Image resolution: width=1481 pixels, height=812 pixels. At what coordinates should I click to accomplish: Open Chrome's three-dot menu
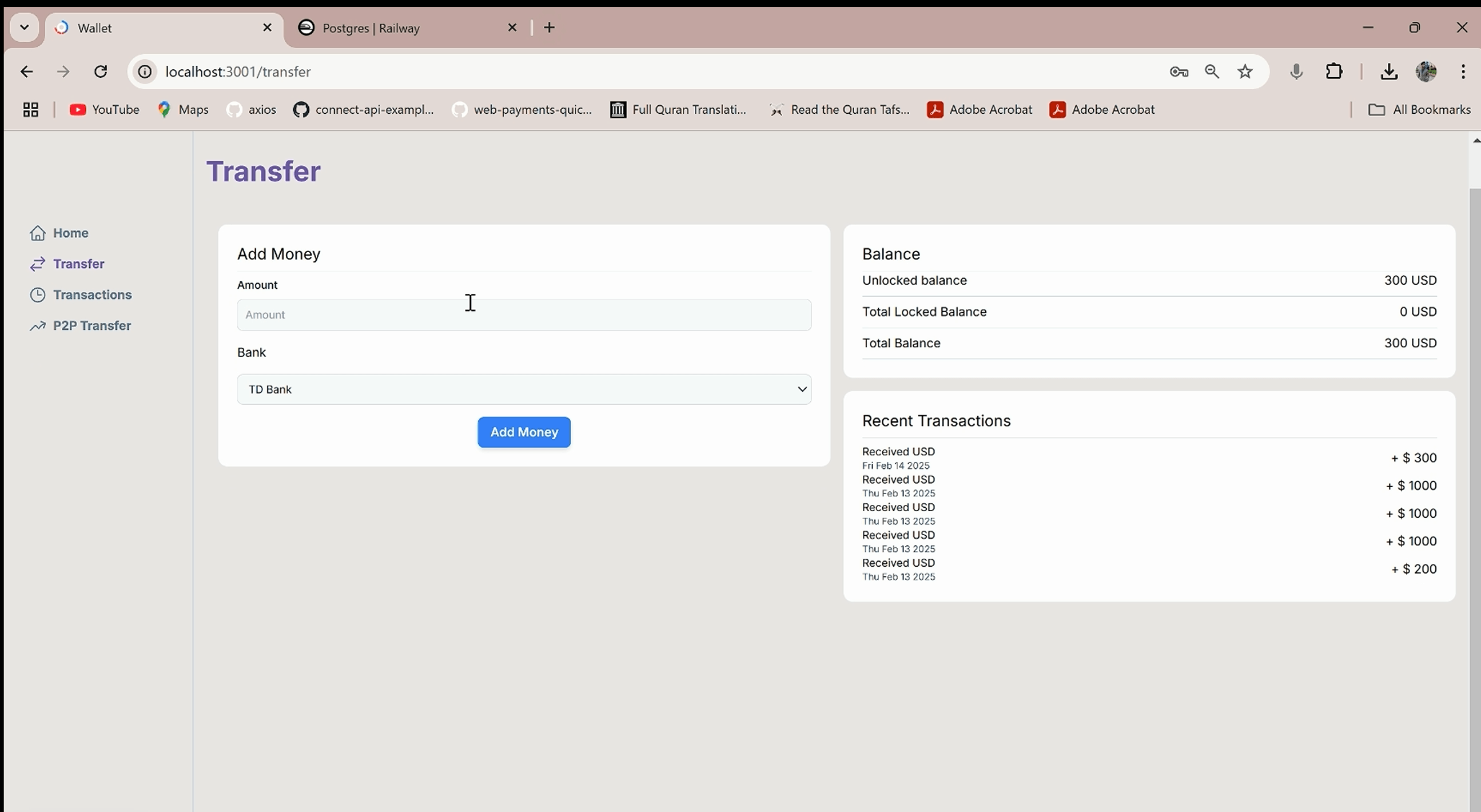click(1463, 71)
